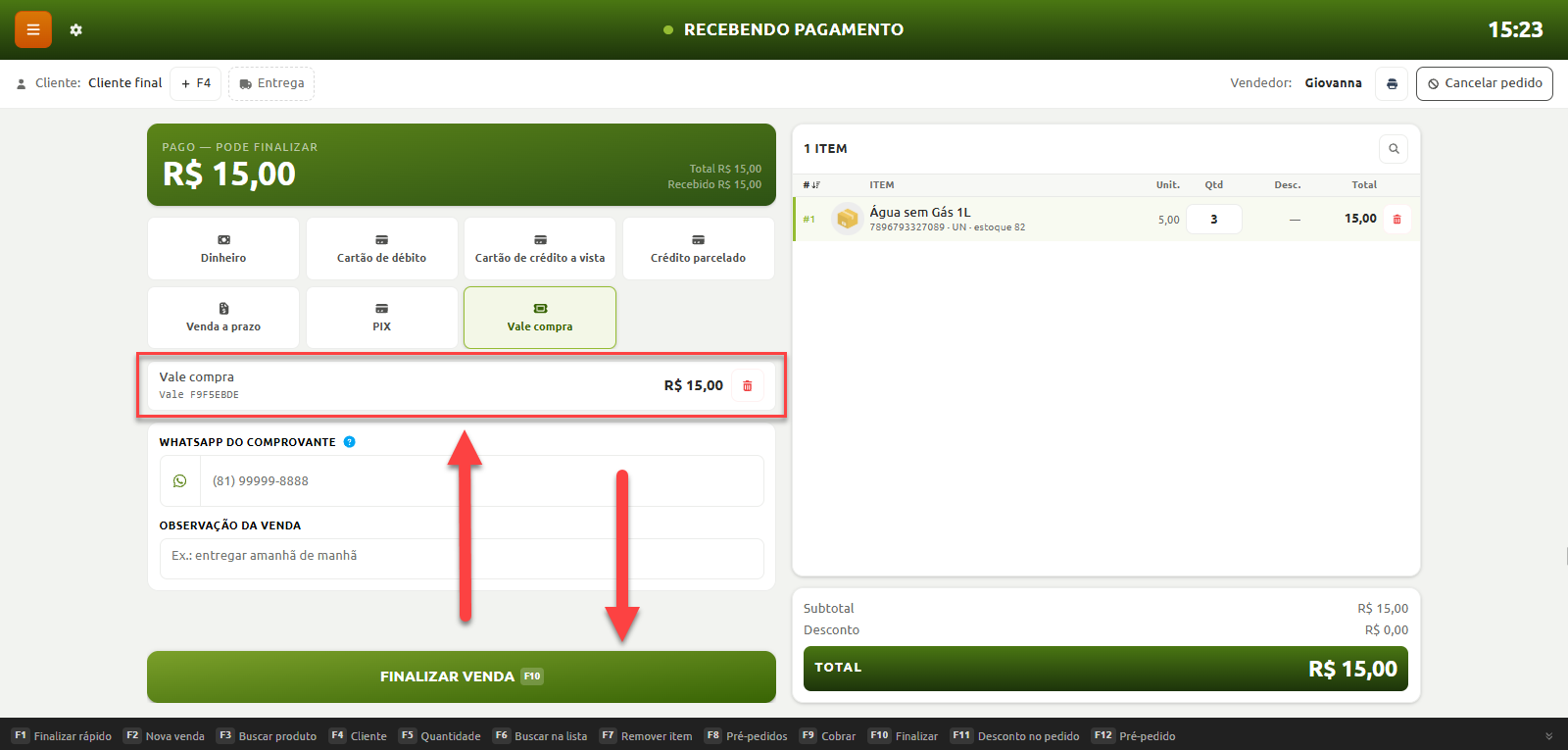Select Vale compra payment method

[540, 318]
